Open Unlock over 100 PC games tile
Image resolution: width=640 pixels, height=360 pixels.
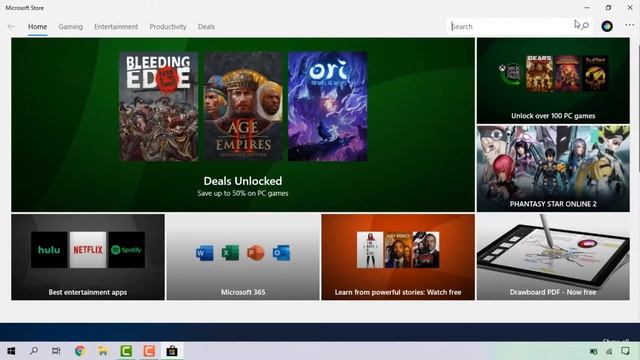(x=553, y=81)
